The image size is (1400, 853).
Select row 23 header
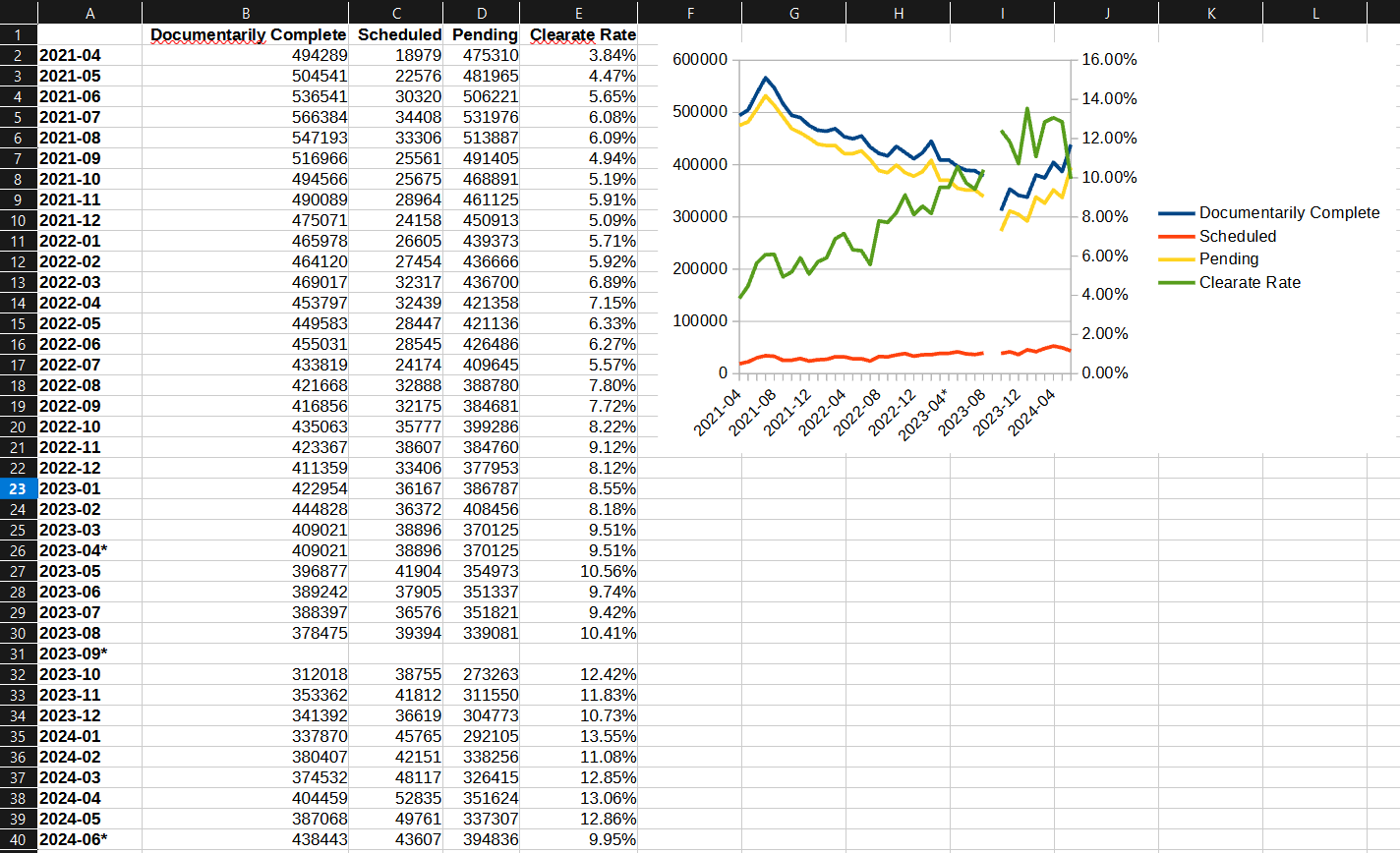[x=19, y=488]
